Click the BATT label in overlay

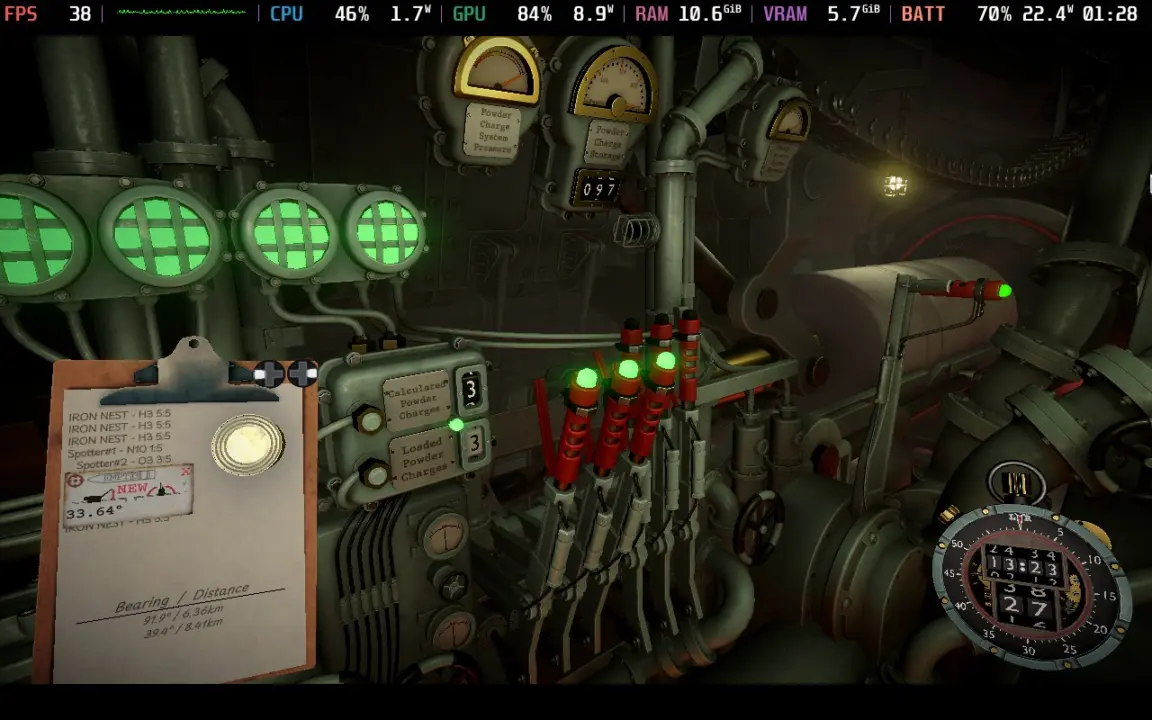923,13
